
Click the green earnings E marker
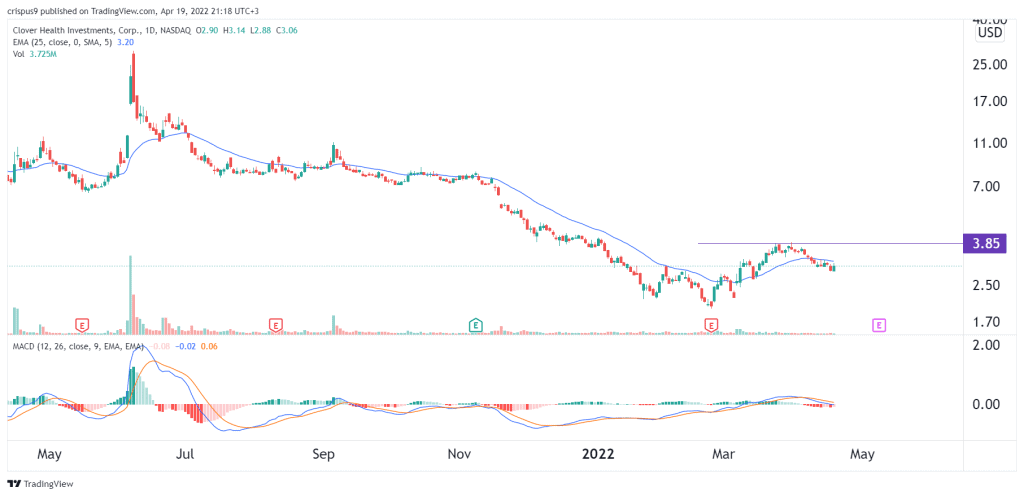click(x=477, y=324)
